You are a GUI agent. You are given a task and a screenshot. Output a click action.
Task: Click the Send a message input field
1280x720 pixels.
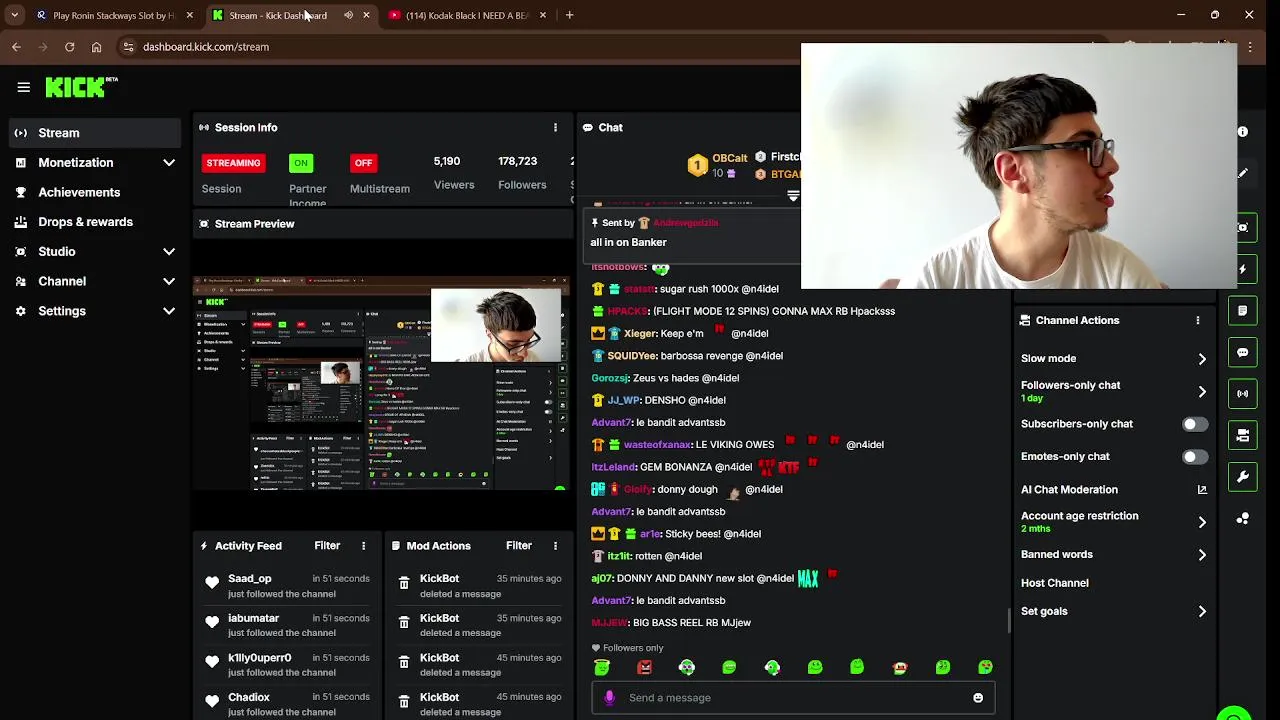tap(794, 698)
